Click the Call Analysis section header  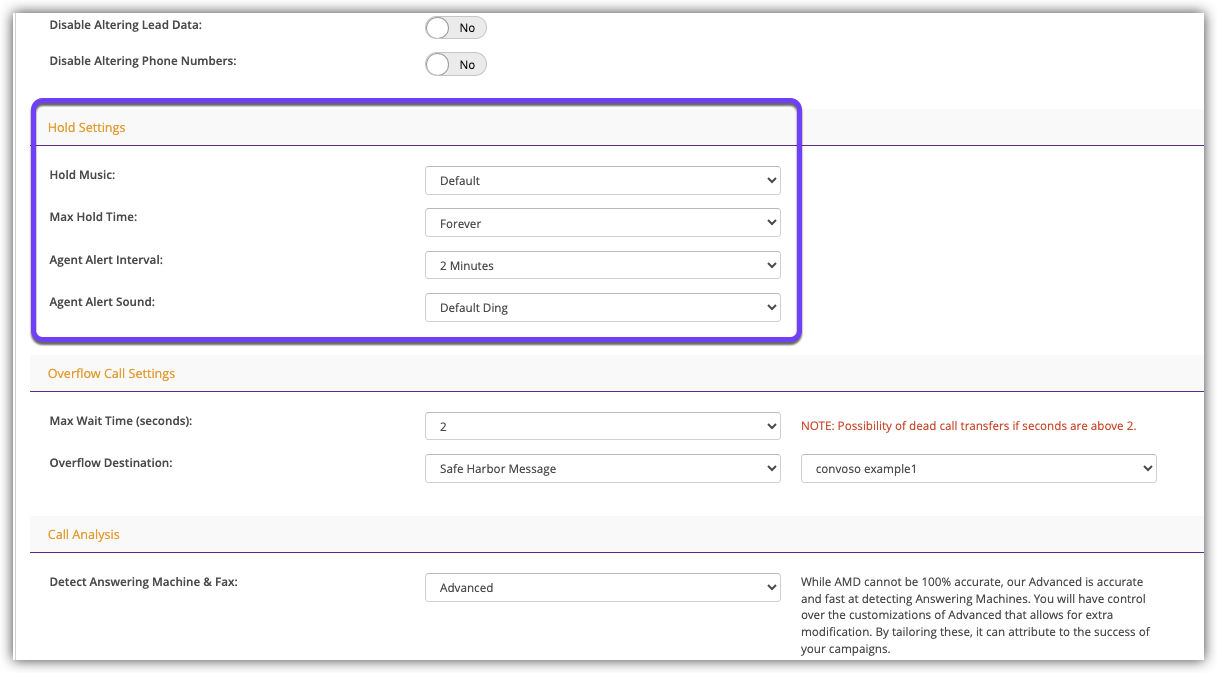click(x=84, y=534)
